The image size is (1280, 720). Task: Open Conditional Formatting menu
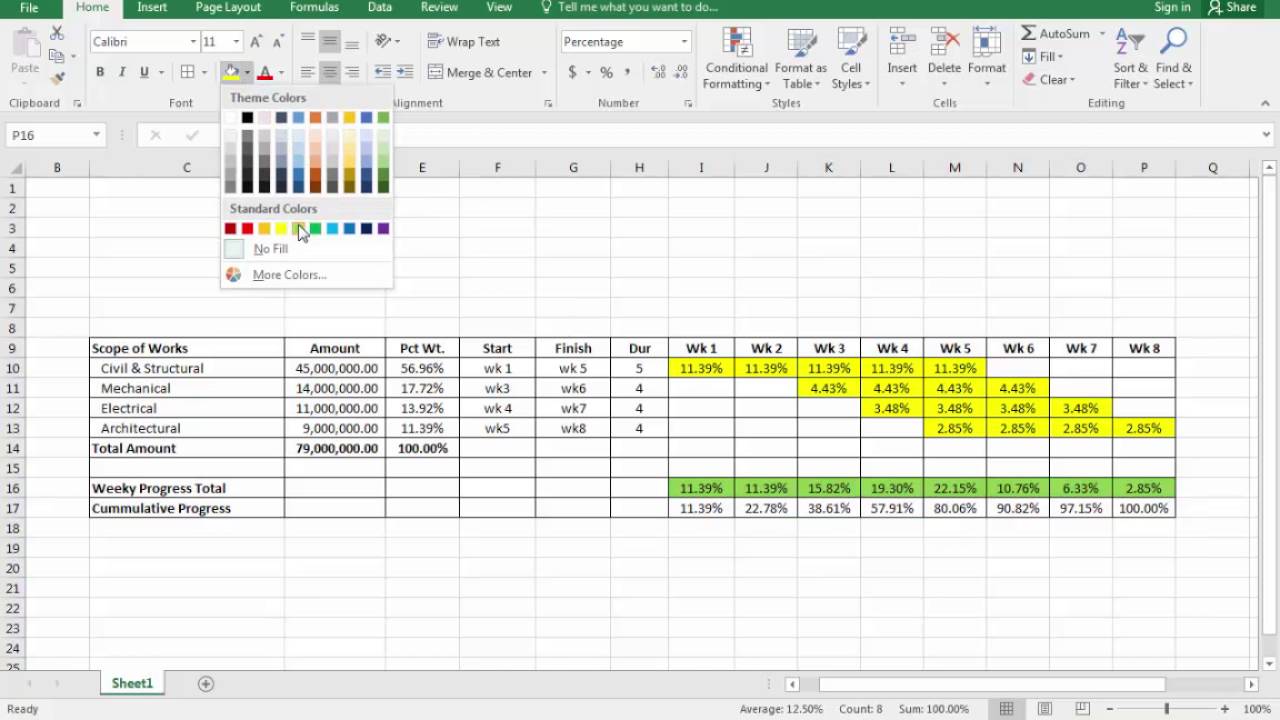coord(736,59)
